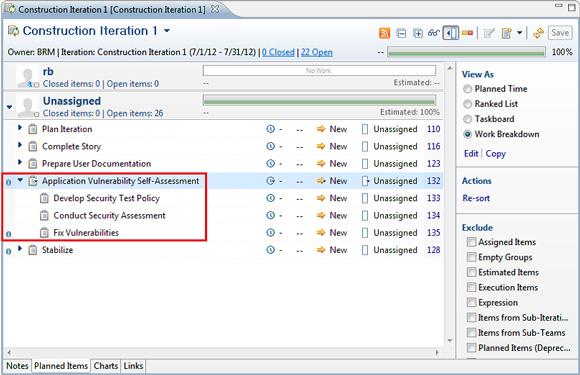Collapse Application Vulnerability Self-Assessment item
This screenshot has width=580, height=375.
pos(20,180)
